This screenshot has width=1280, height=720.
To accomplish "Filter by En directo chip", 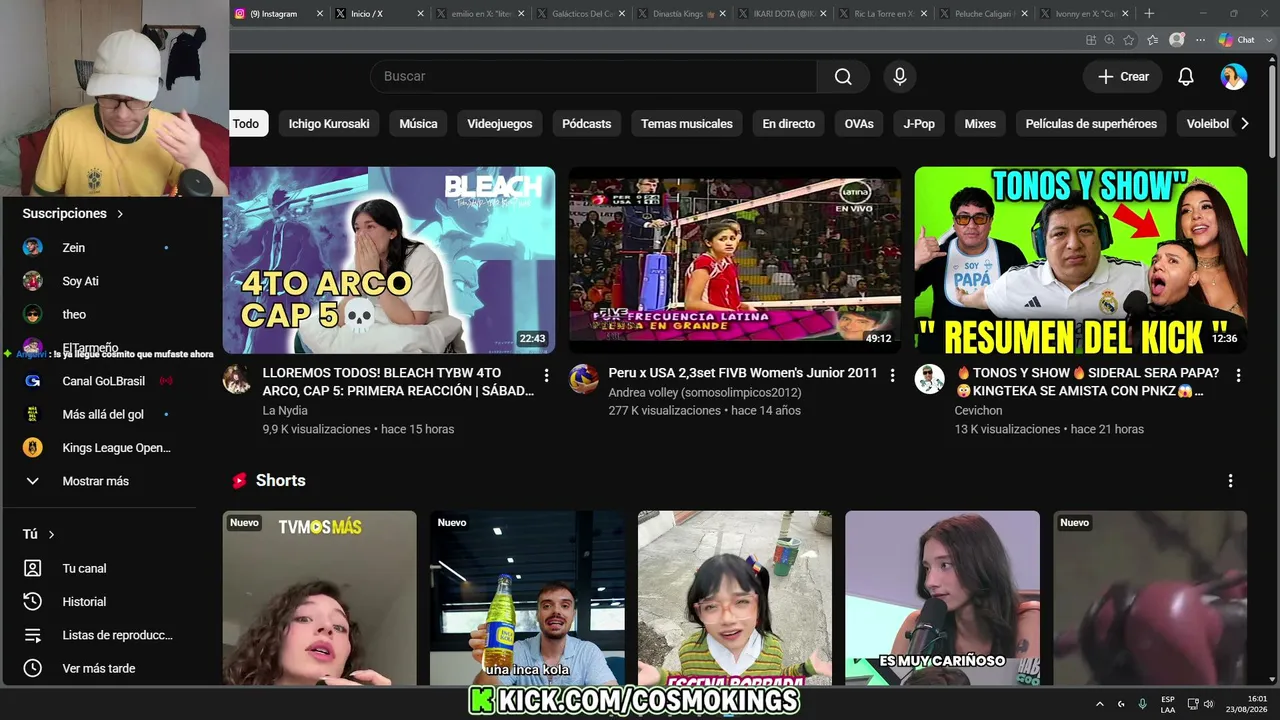I will click(x=788, y=124).
